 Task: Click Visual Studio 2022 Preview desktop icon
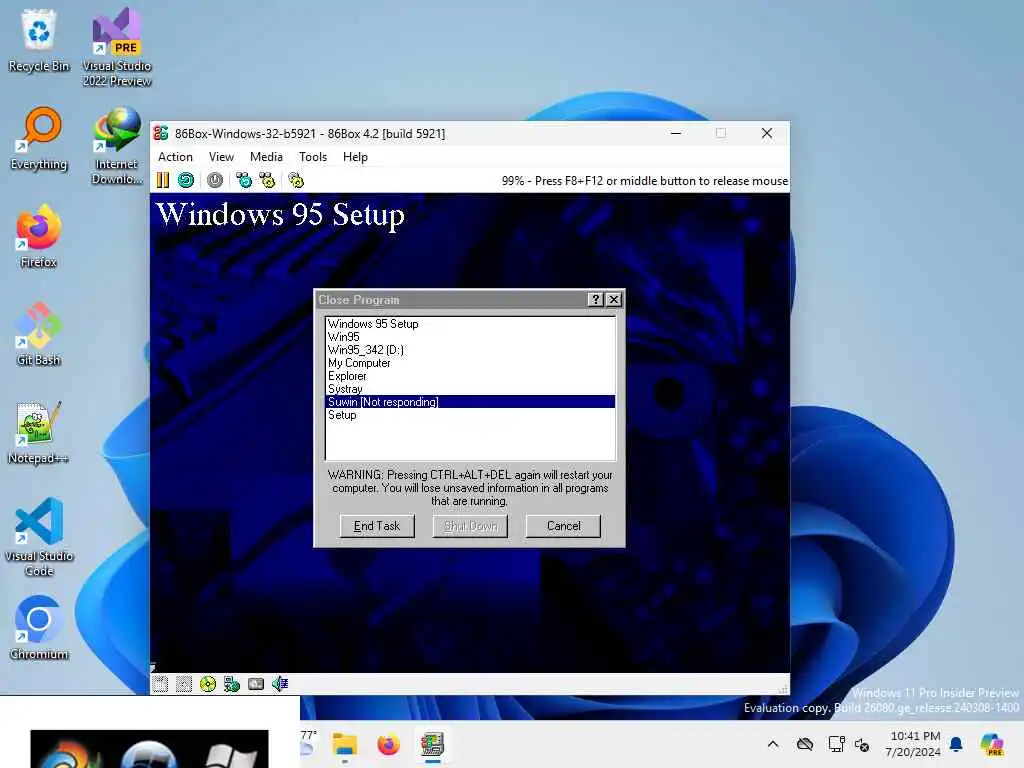[x=117, y=47]
